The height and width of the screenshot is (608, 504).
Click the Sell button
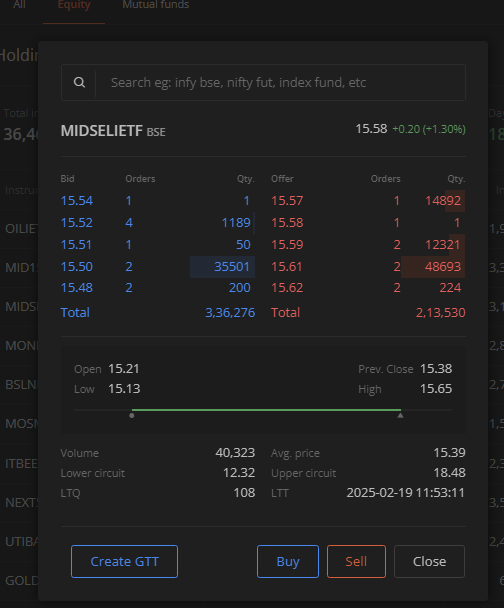(356, 561)
